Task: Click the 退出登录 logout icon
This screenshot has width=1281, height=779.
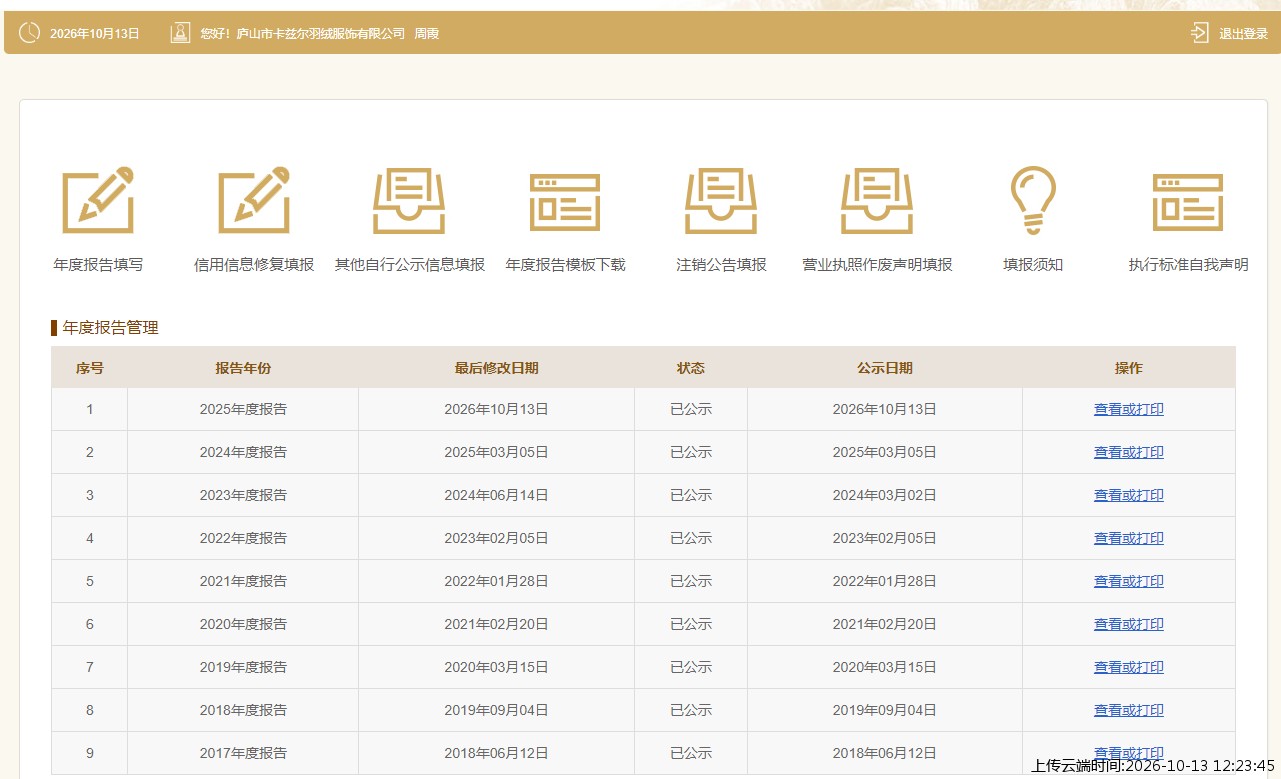Action: pyautogui.click(x=1199, y=33)
